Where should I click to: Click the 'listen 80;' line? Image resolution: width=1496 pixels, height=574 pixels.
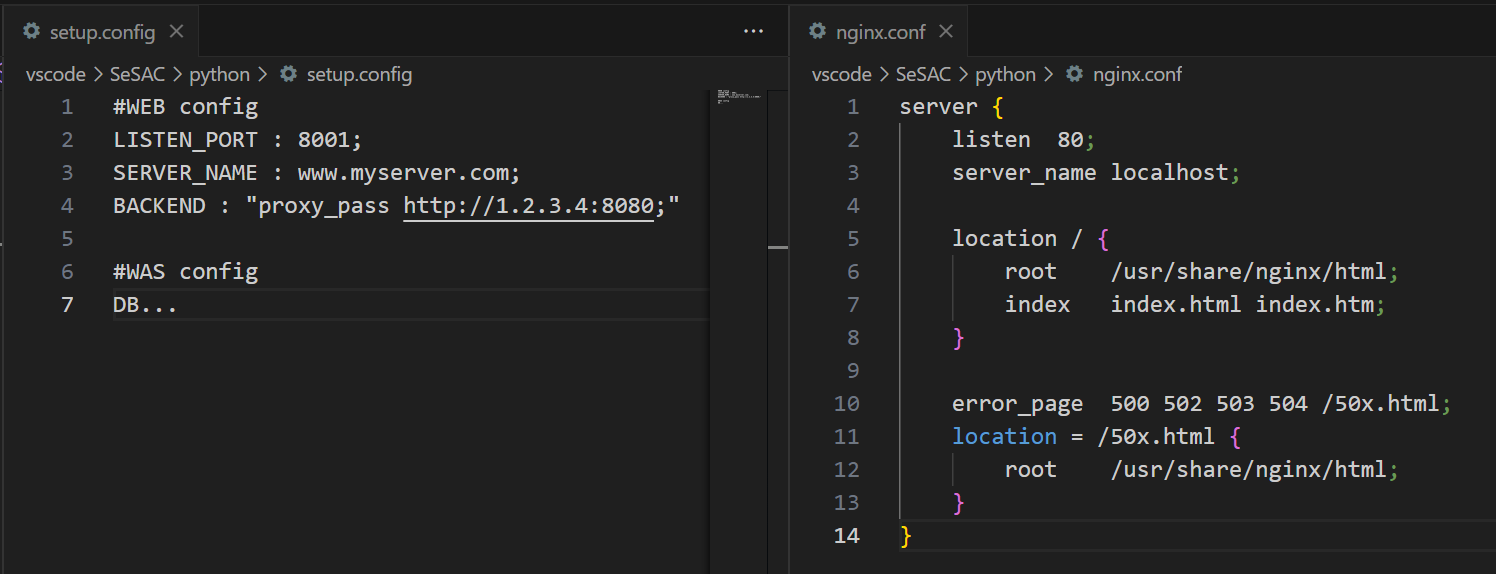pyautogui.click(x=1024, y=140)
